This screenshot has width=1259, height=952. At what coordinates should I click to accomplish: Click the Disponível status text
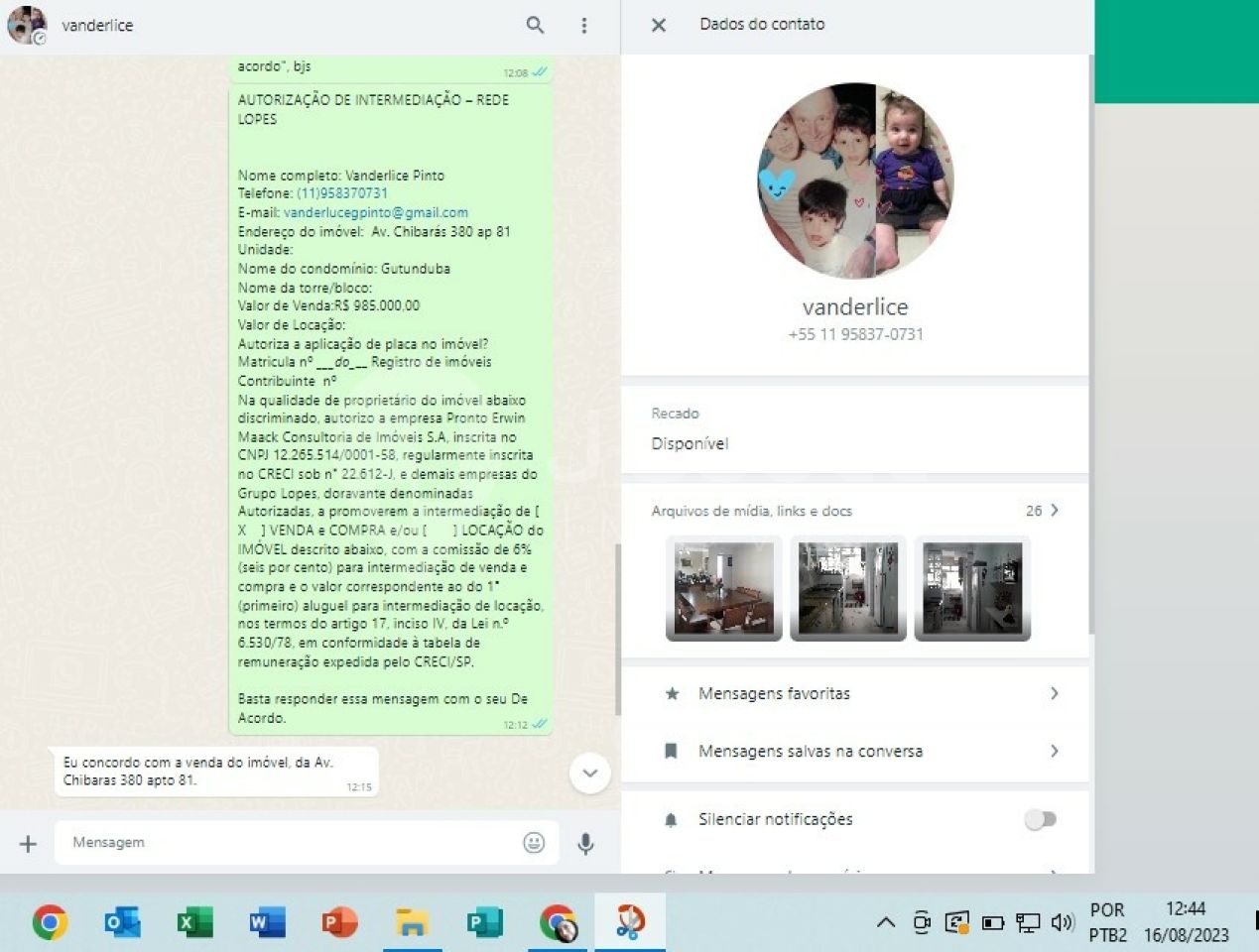point(690,443)
